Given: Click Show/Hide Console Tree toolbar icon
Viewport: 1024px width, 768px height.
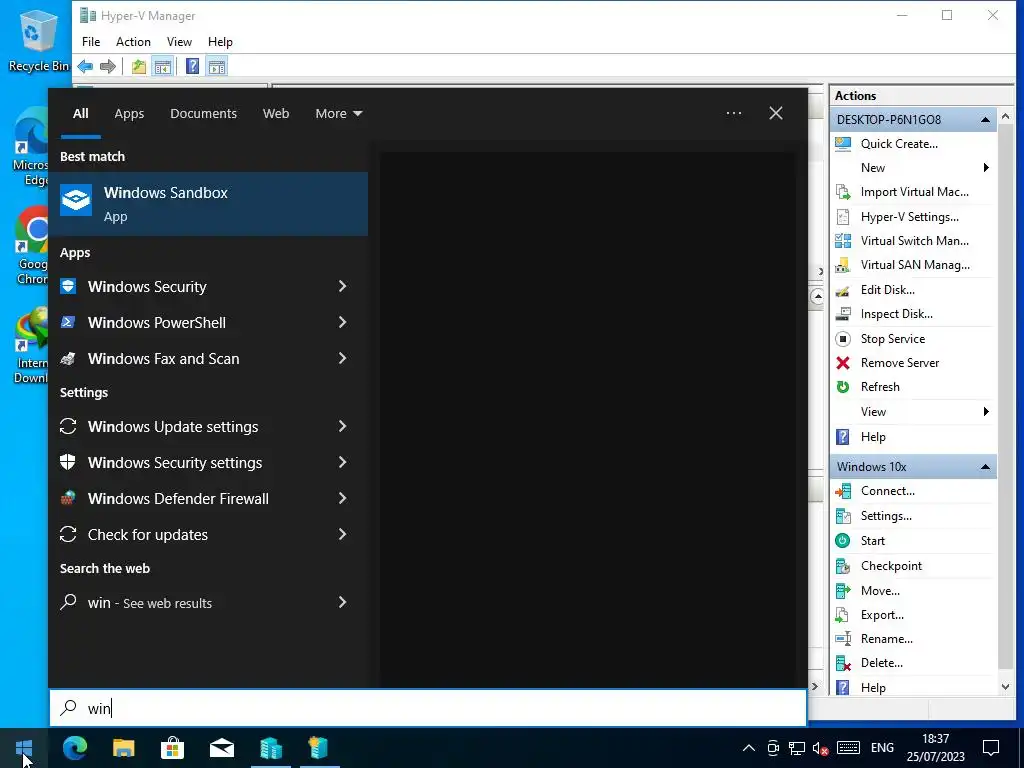Looking at the screenshot, I should point(163,67).
